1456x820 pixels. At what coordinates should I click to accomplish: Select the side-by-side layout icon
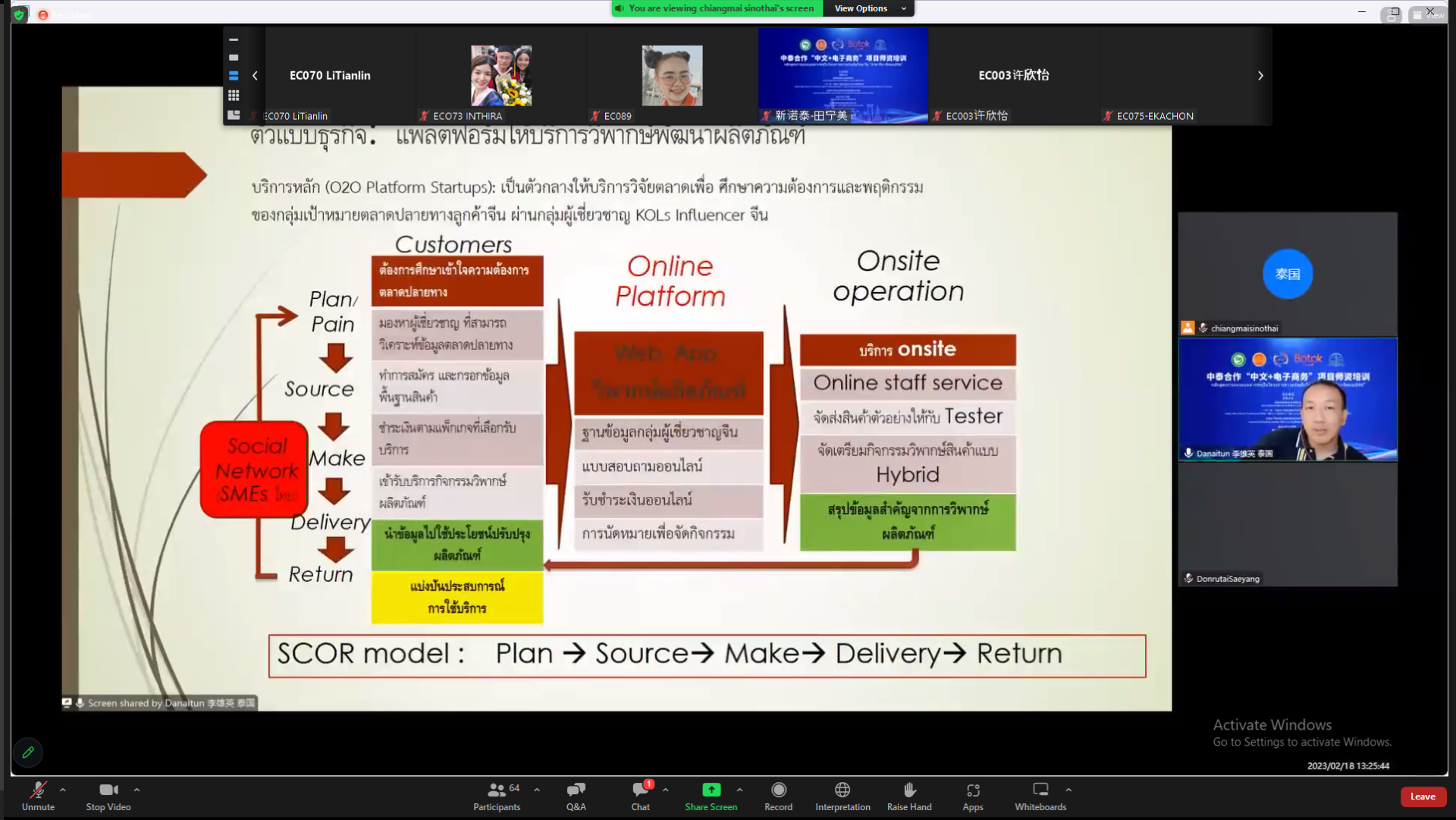click(234, 115)
